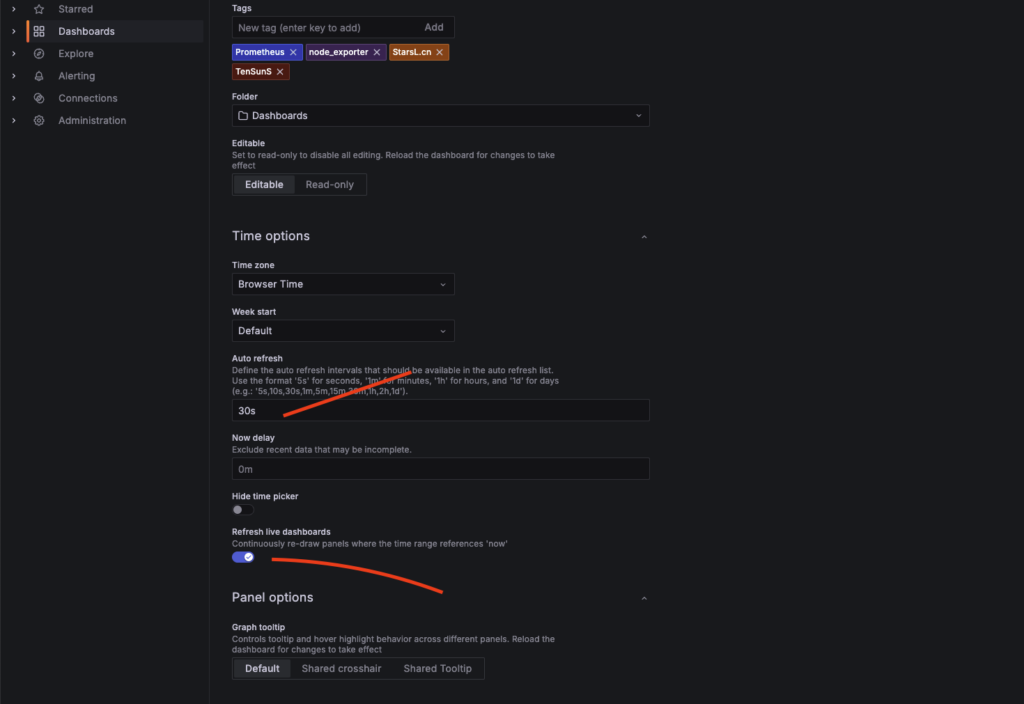The image size is (1024, 704).
Task: Click the Auto refresh input field
Action: point(440,410)
